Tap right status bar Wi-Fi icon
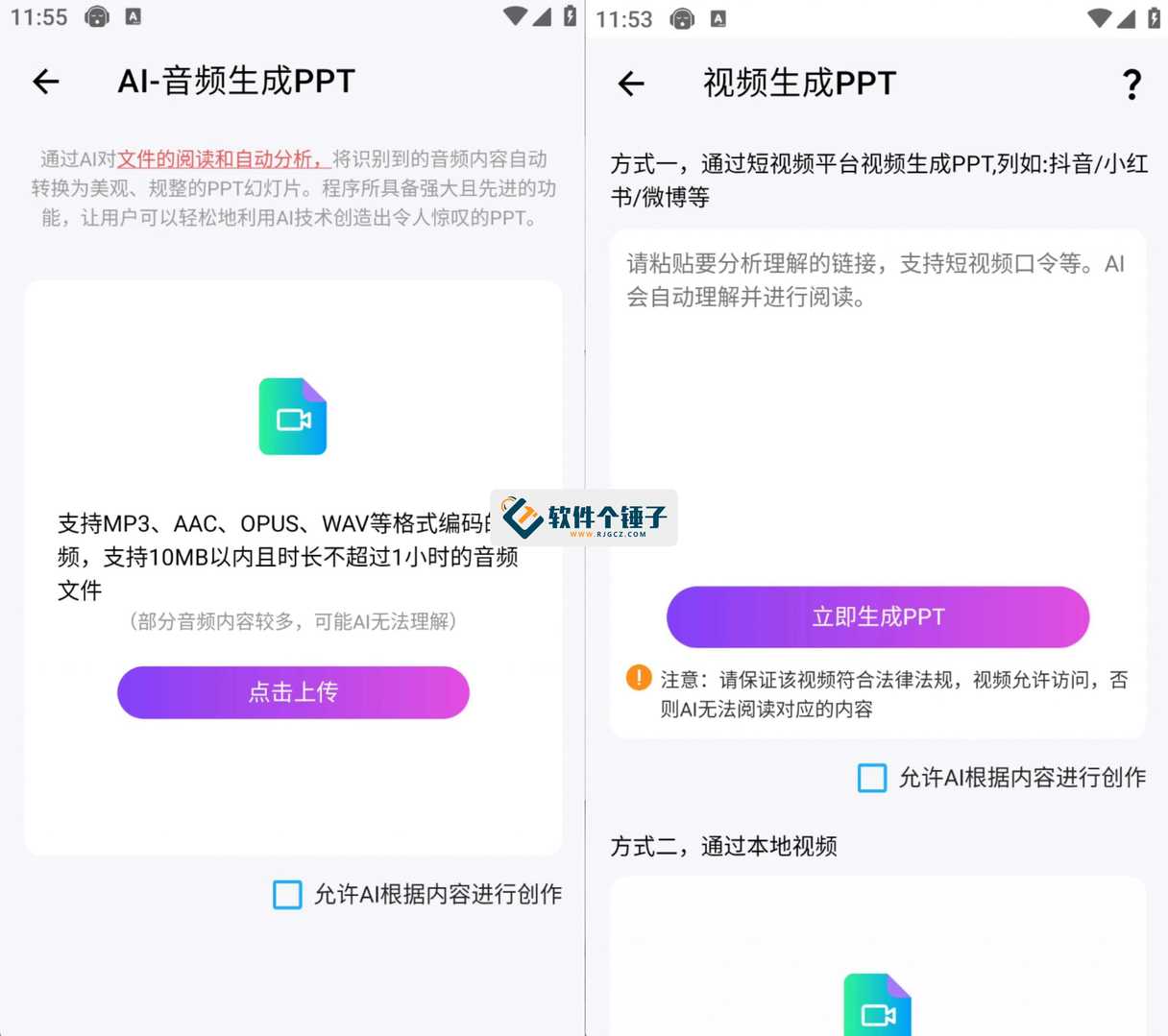 [1098, 18]
